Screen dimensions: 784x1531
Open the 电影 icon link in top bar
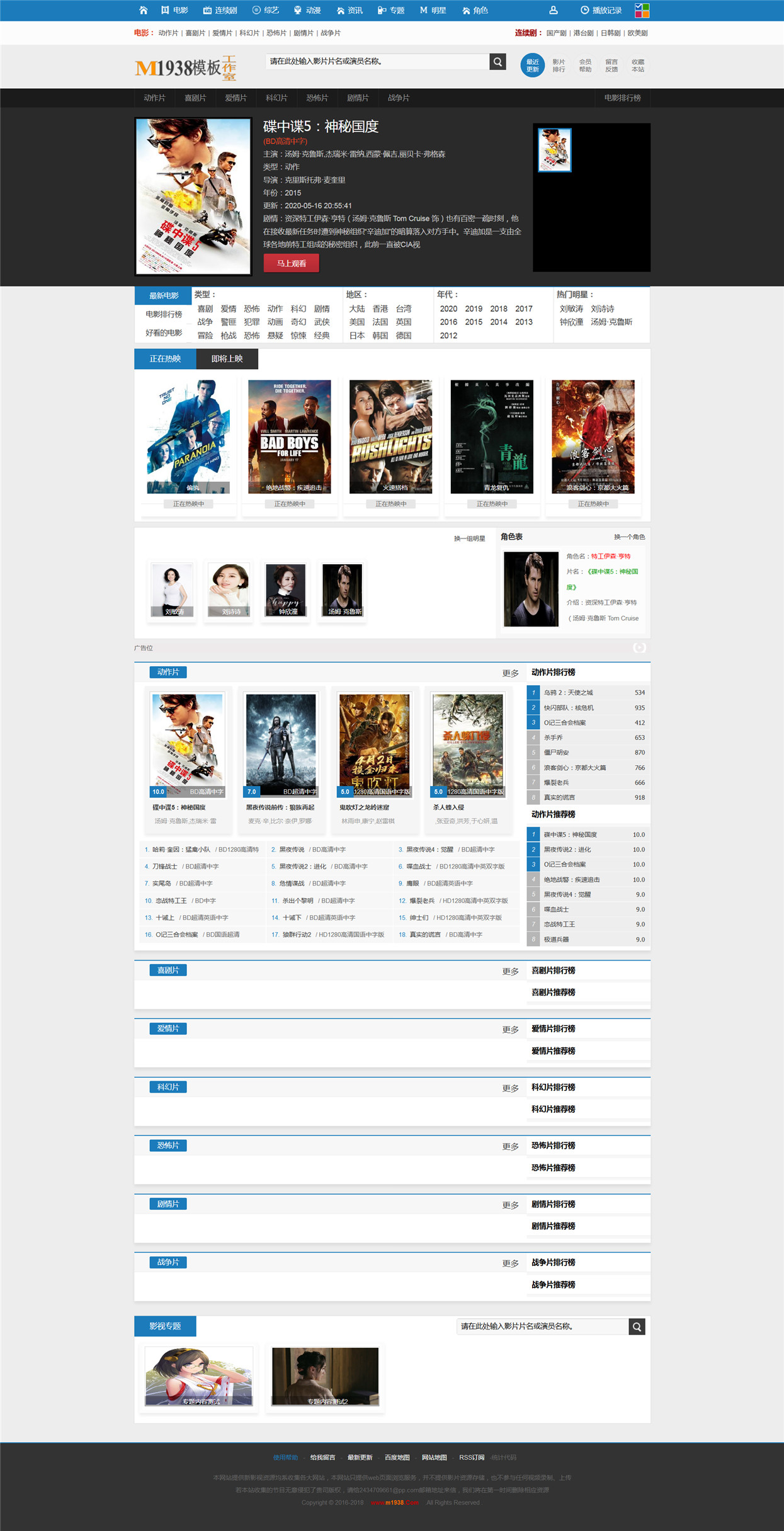coord(165,10)
